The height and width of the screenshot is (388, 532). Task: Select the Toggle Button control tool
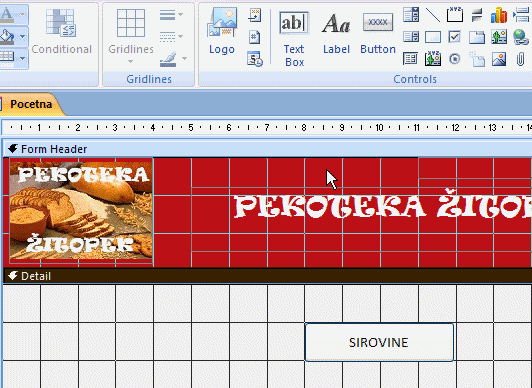pyautogui.click(x=476, y=15)
